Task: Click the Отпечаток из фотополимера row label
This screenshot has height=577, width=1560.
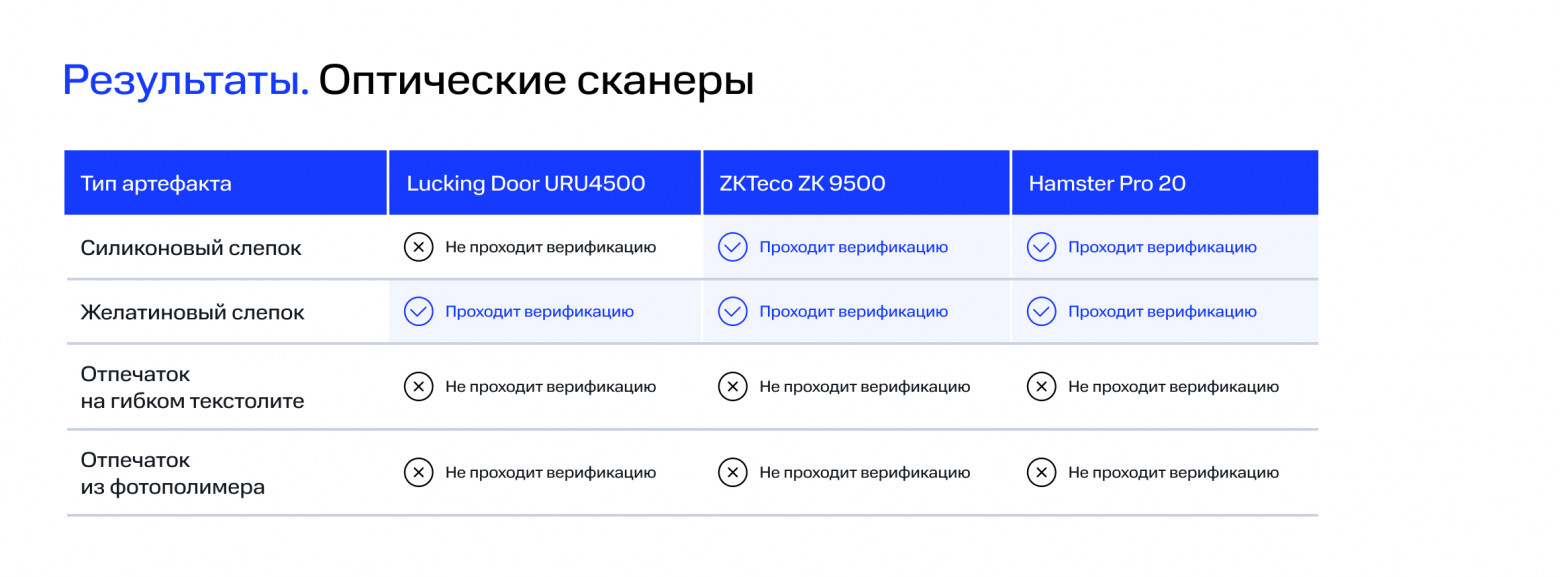Action: coord(173,474)
